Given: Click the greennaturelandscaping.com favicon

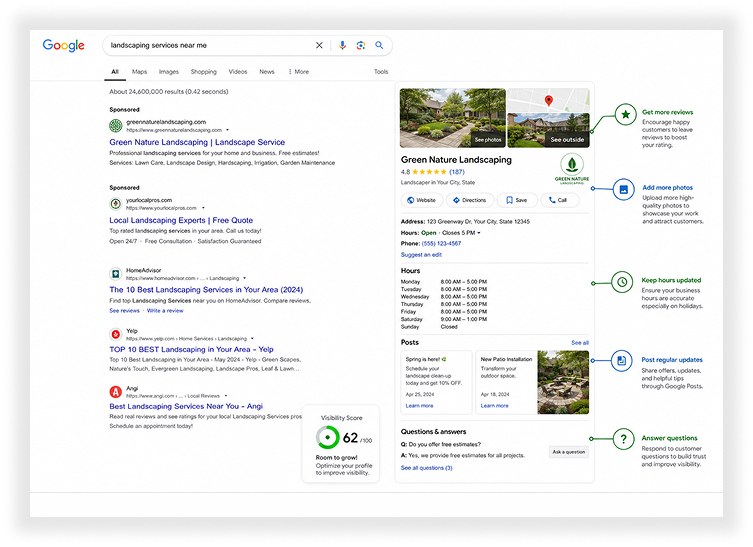Looking at the screenshot, I should [115, 126].
